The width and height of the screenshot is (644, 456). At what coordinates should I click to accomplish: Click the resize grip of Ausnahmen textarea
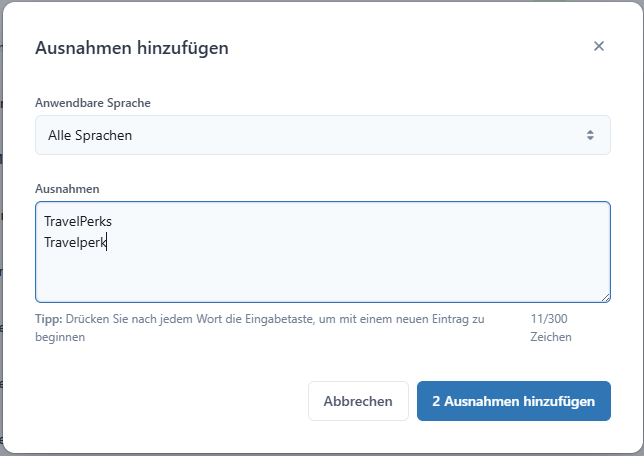(606, 298)
